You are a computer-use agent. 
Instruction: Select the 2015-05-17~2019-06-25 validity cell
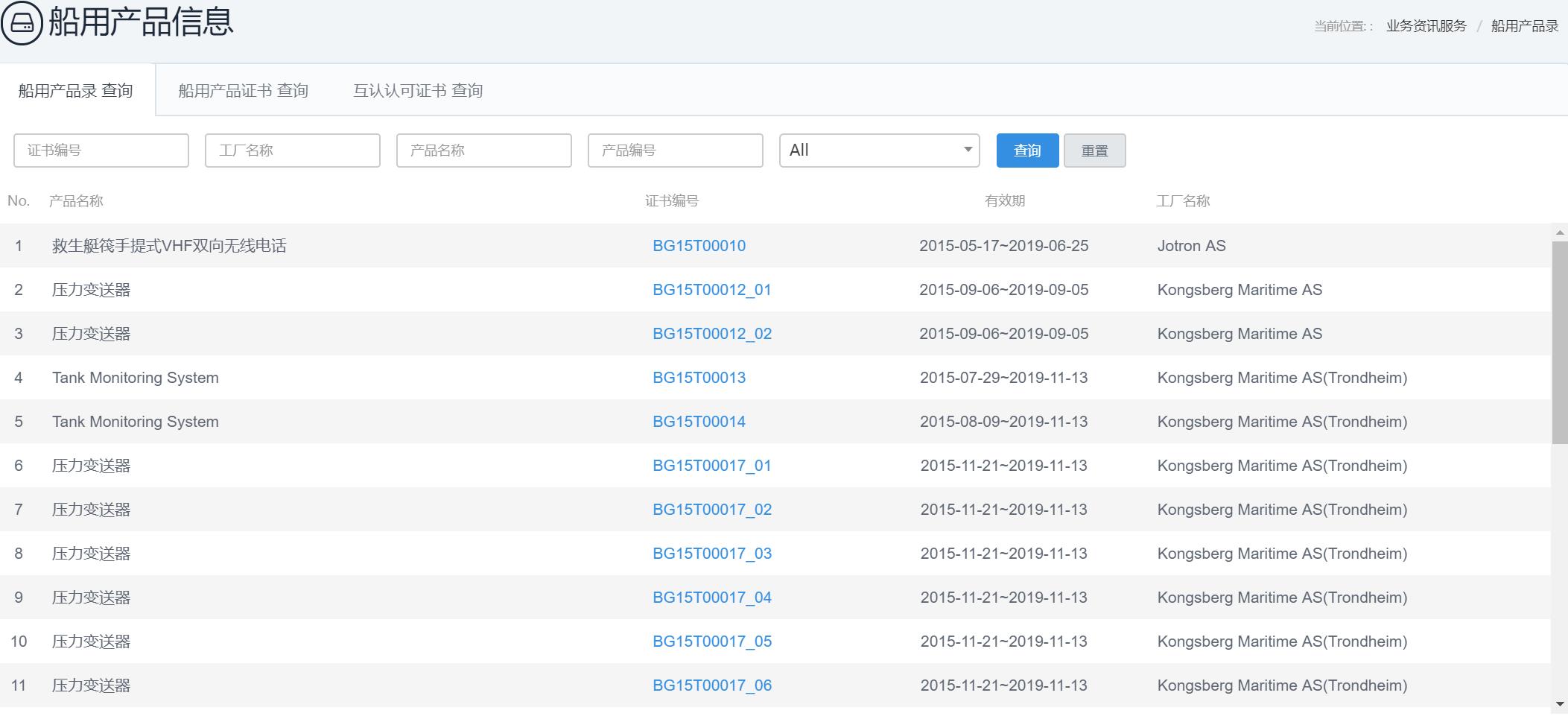pyautogui.click(x=1004, y=246)
